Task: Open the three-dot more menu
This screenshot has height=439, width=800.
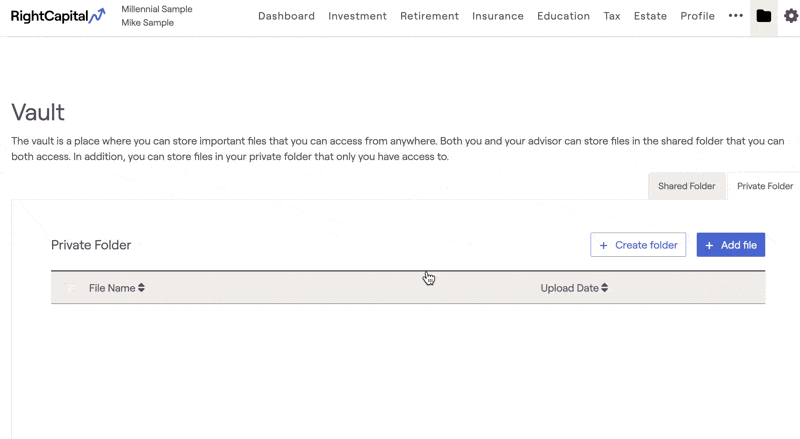Action: pyautogui.click(x=736, y=16)
